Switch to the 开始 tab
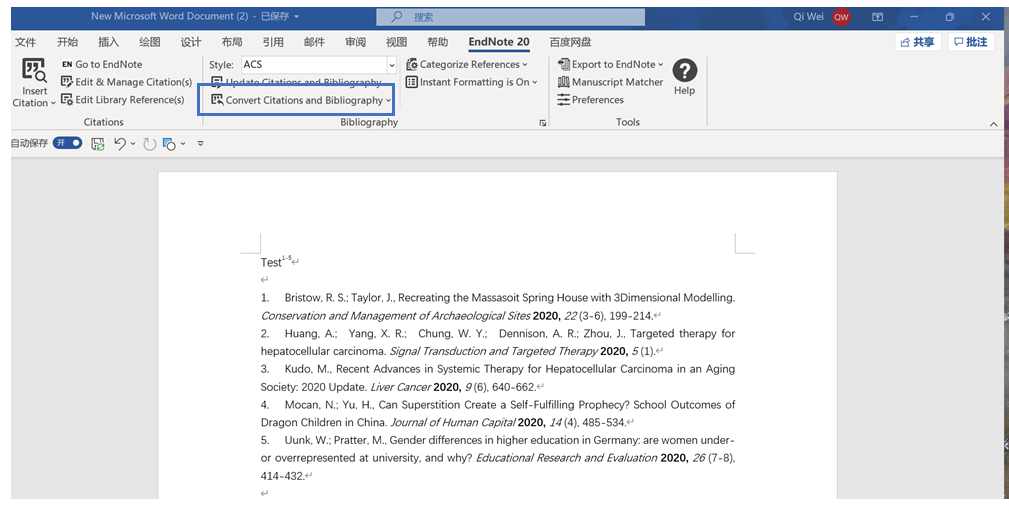This screenshot has height=523, width=1009. point(67,42)
